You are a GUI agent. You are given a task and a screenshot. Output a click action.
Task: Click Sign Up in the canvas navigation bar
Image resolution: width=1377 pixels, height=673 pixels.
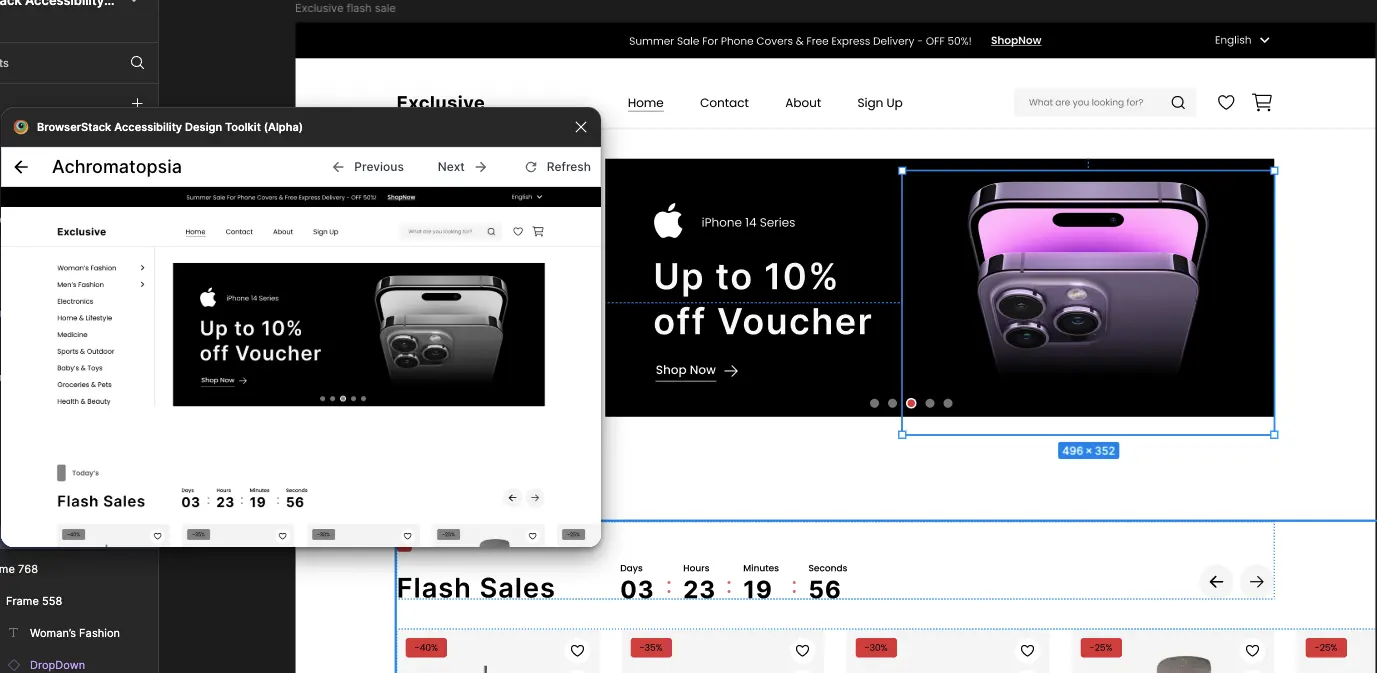(x=880, y=103)
